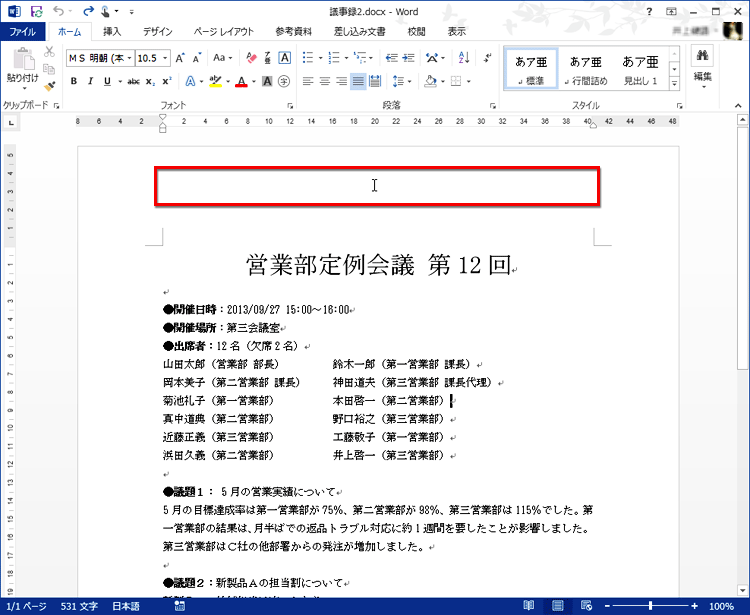The height and width of the screenshot is (615, 750).
Task: Click the 531 文字 word count
Action: [79, 606]
